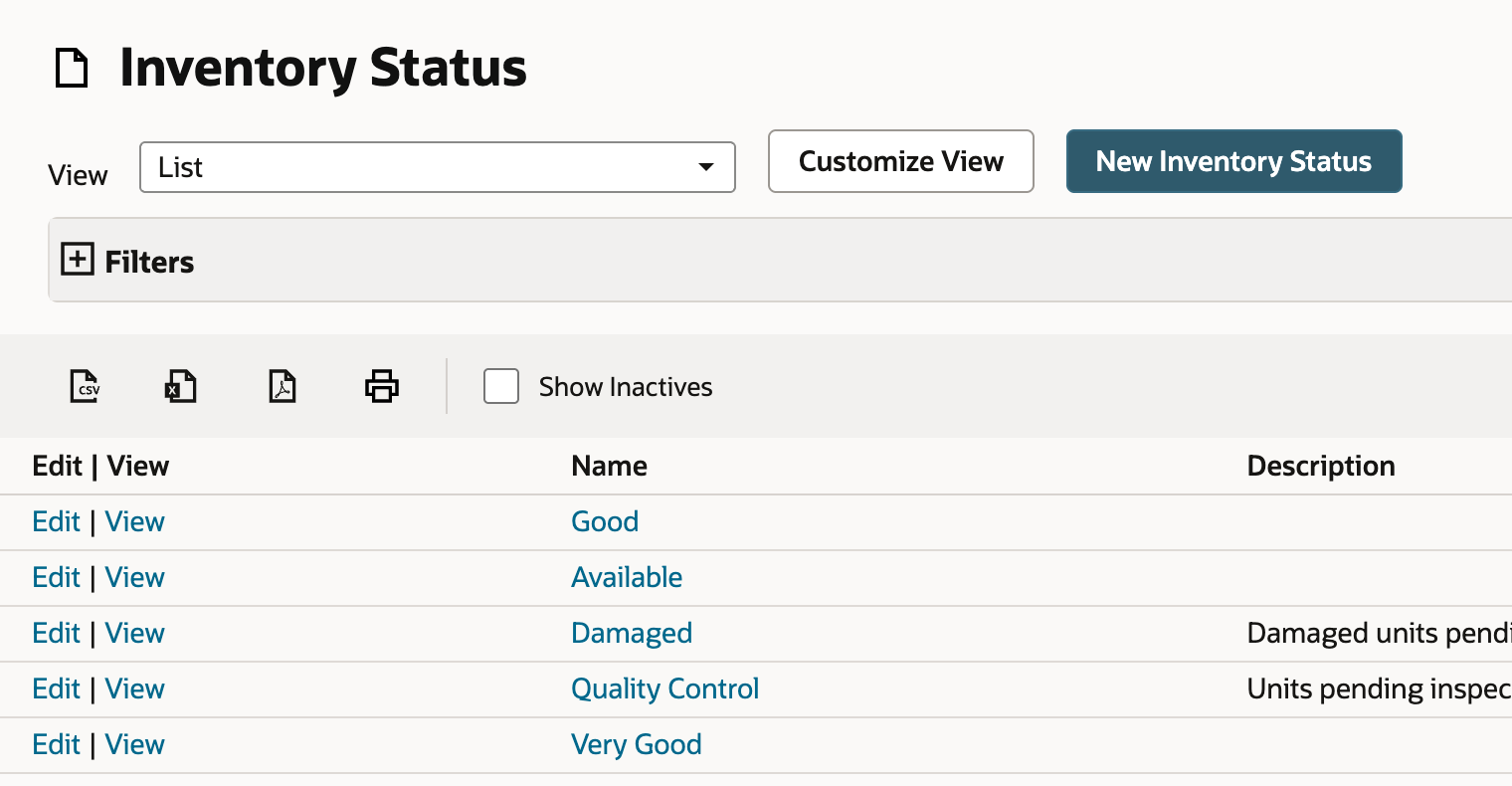Click the Customize View button

(901, 161)
